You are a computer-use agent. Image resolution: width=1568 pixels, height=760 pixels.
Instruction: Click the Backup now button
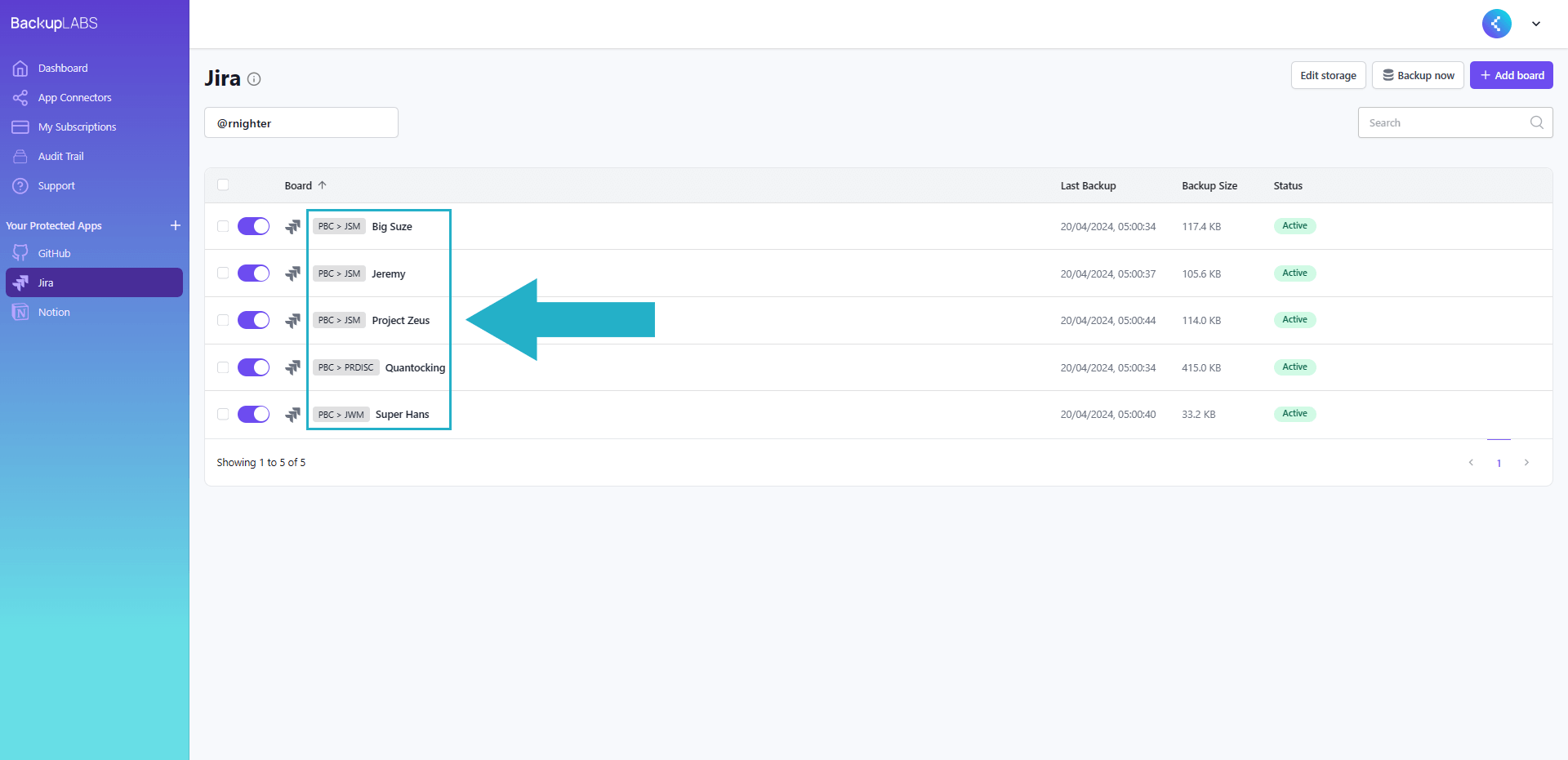tap(1418, 75)
